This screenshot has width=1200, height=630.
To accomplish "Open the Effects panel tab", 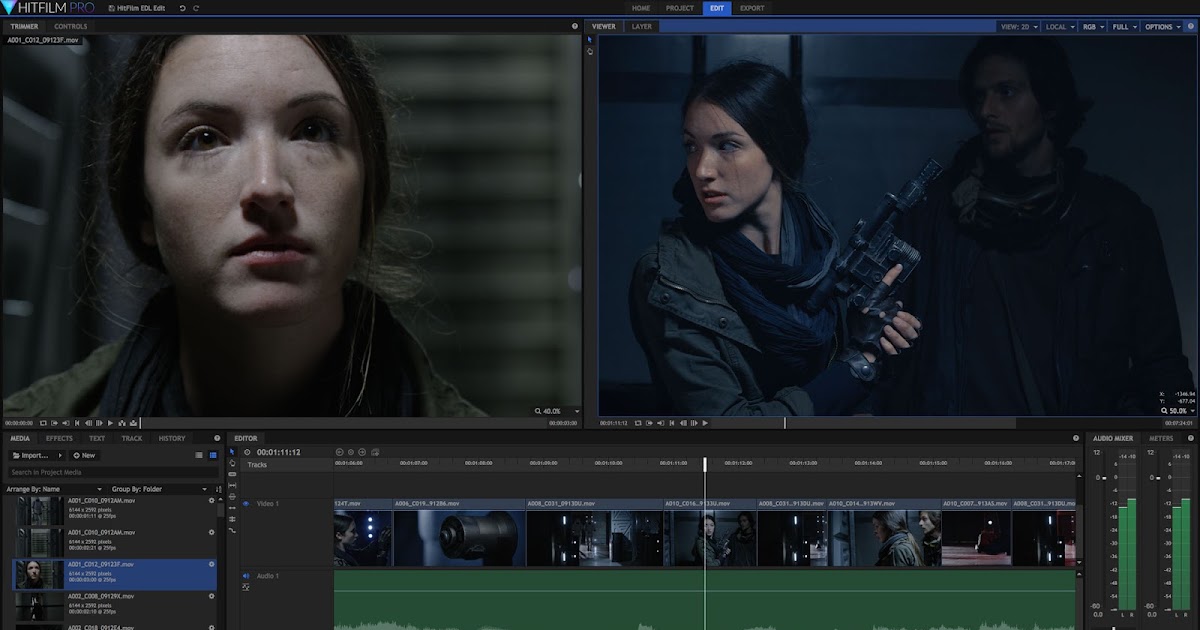I will point(59,438).
